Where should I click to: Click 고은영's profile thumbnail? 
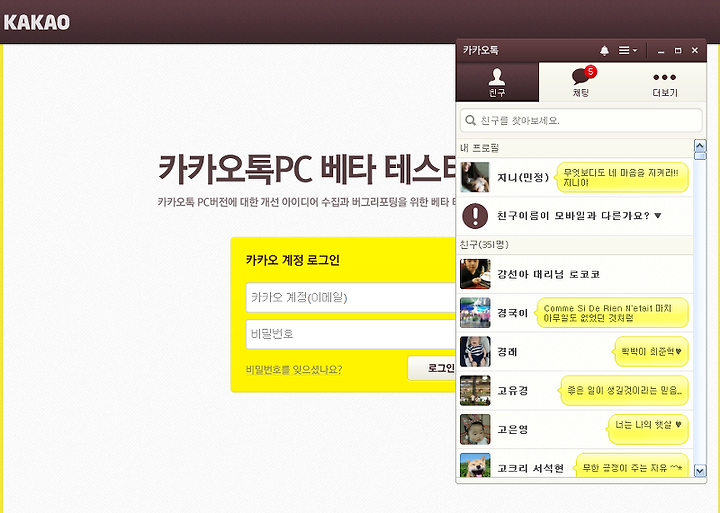pos(475,429)
